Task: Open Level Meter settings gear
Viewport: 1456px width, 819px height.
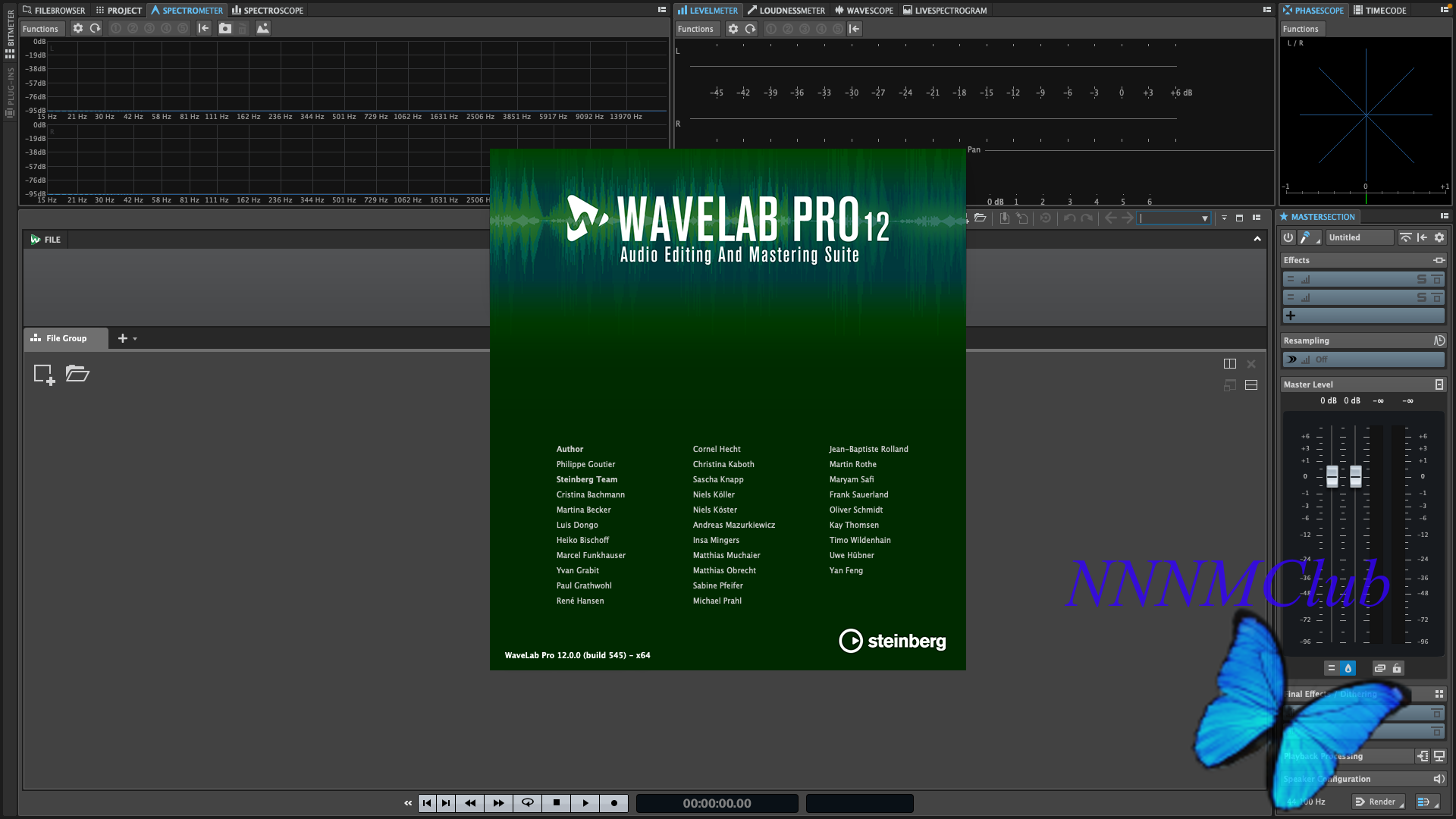Action: (733, 29)
